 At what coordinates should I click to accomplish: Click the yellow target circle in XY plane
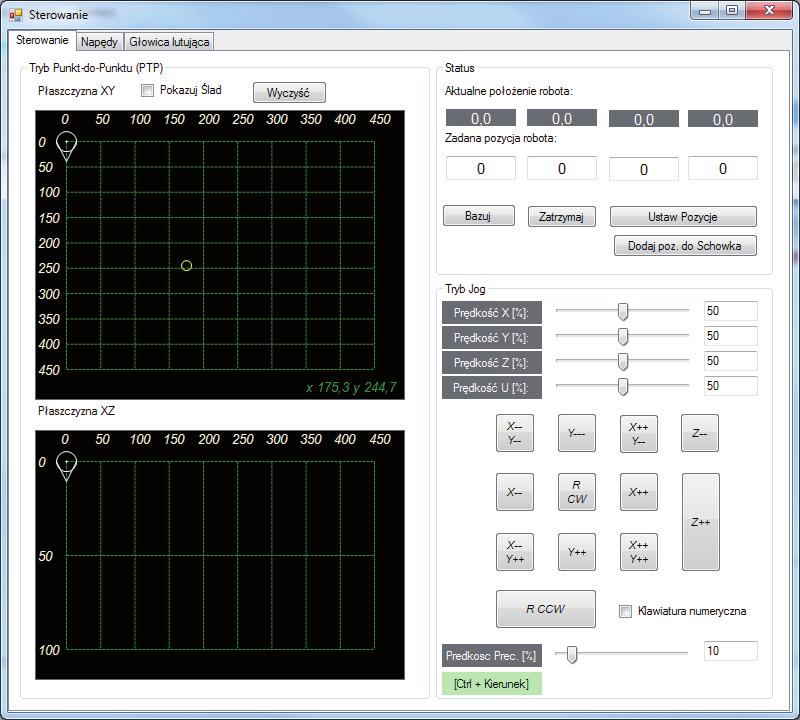point(187,266)
